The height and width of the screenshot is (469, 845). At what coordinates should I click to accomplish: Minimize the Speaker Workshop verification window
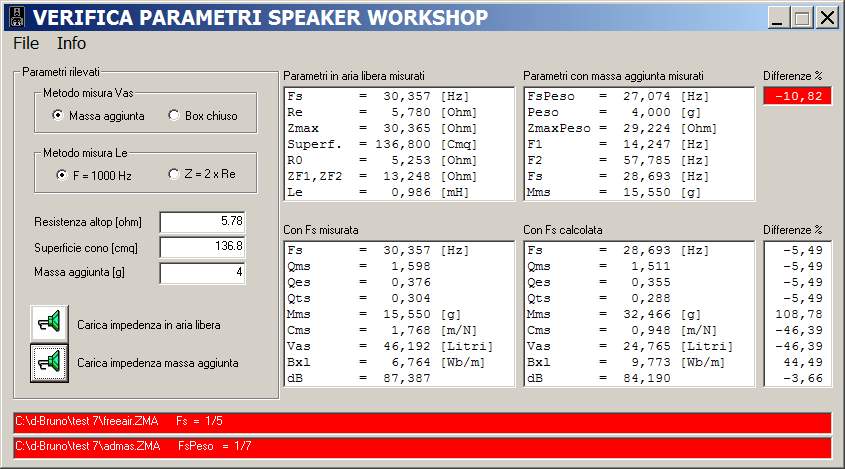click(777, 18)
